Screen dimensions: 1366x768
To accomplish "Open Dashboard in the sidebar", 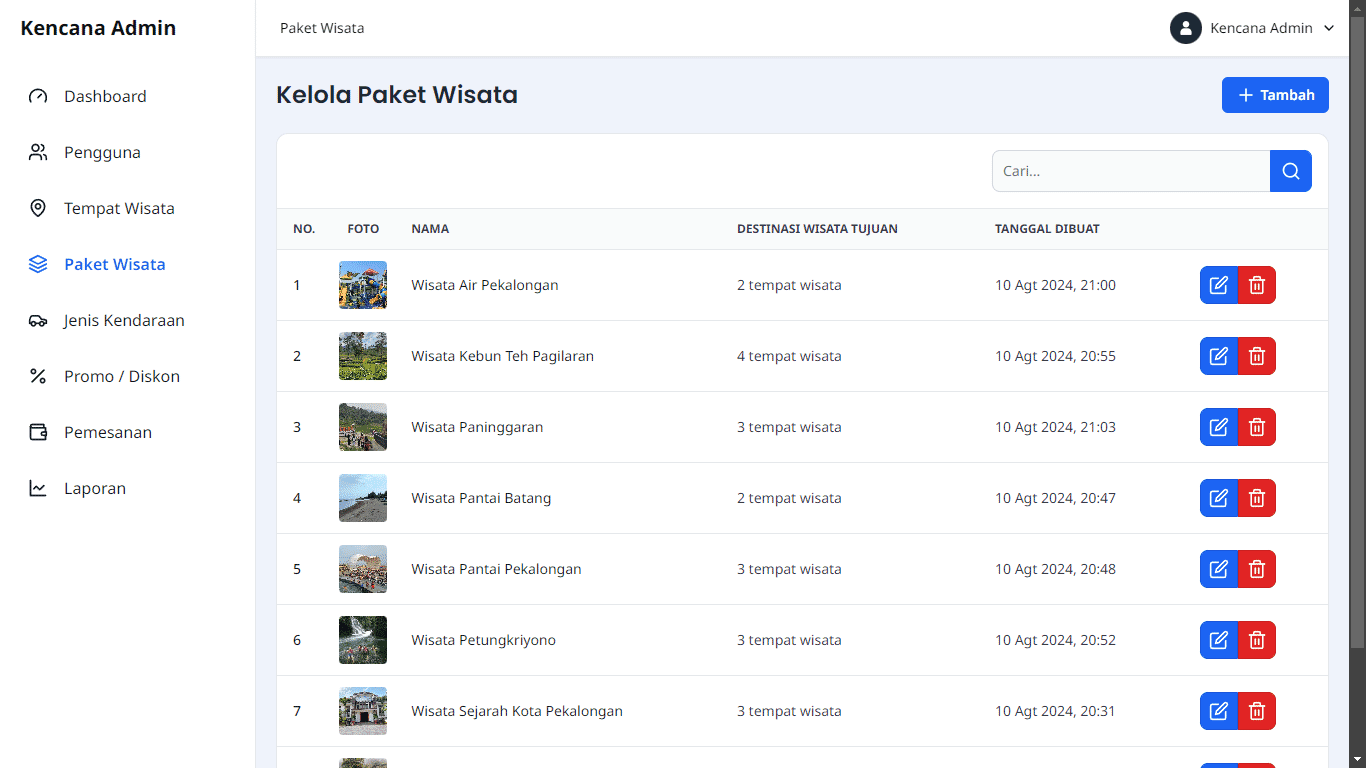I will click(105, 97).
